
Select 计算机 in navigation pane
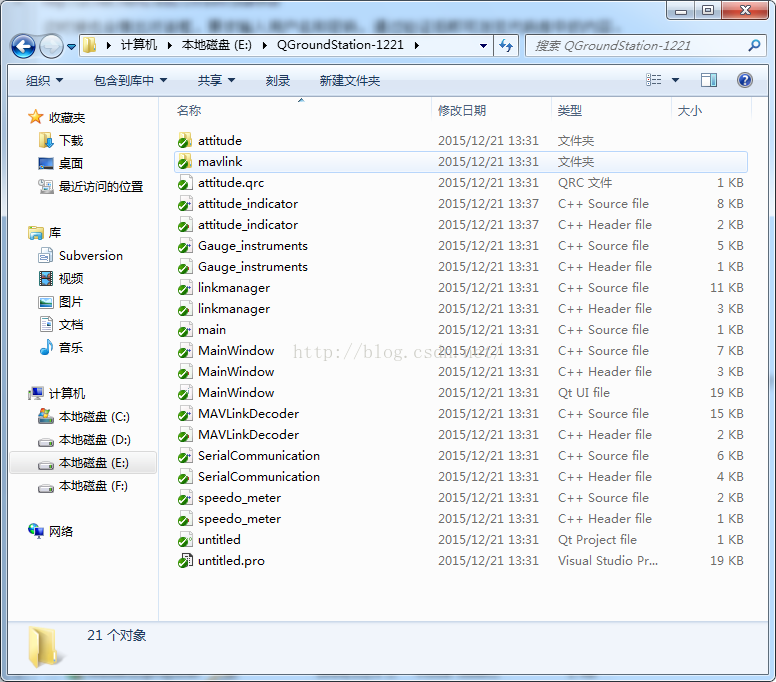click(x=67, y=393)
